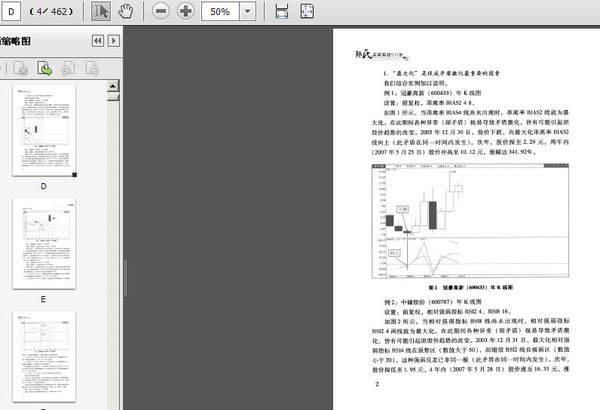Click the zoom in plus button
This screenshot has height=410, width=600.
pyautogui.click(x=186, y=12)
